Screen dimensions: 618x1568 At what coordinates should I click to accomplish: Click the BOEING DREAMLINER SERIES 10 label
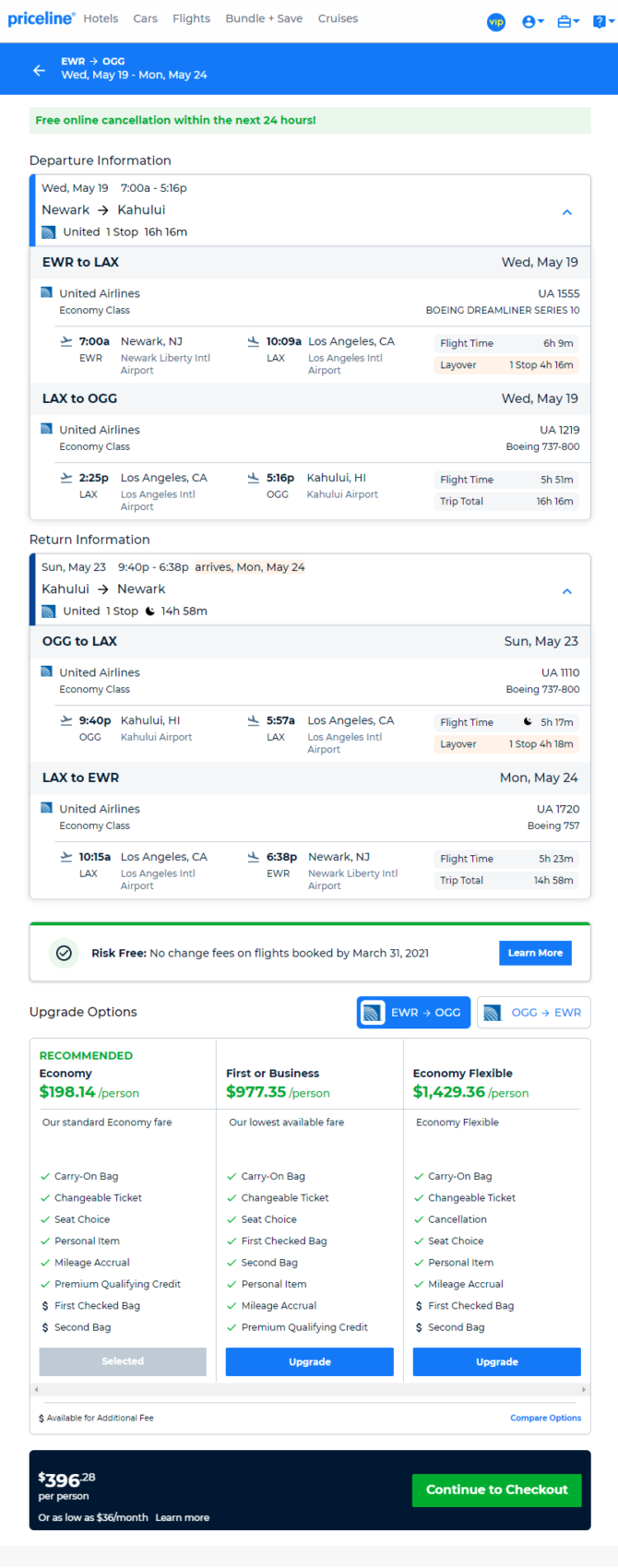click(503, 310)
